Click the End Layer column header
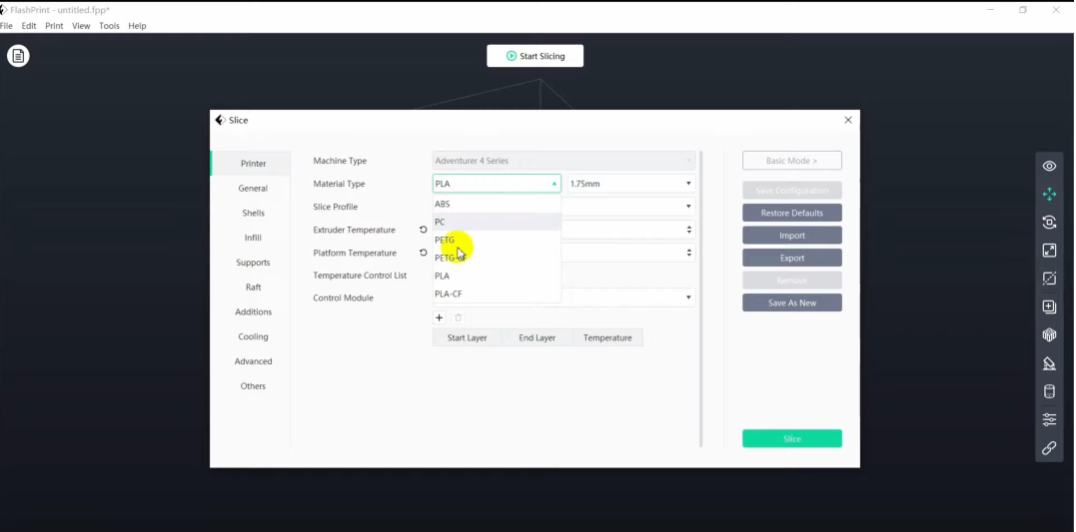This screenshot has height=532, width=1076. (x=537, y=338)
